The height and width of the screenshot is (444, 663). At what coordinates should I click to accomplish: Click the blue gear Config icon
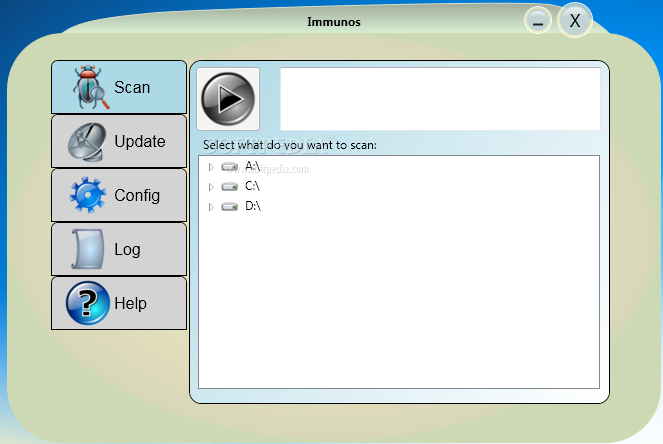(x=87, y=195)
